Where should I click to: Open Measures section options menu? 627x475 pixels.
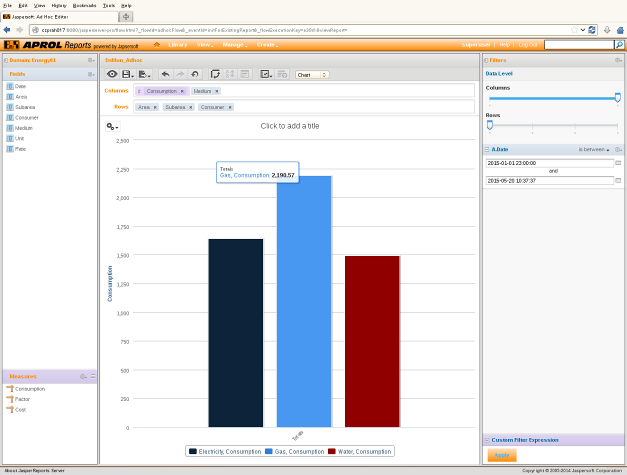coord(83,377)
